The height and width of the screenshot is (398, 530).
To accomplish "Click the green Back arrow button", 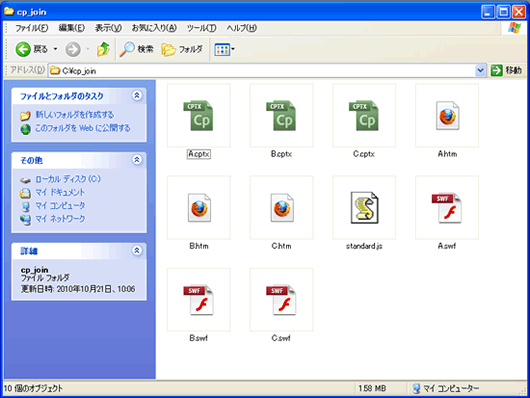I will 23,49.
